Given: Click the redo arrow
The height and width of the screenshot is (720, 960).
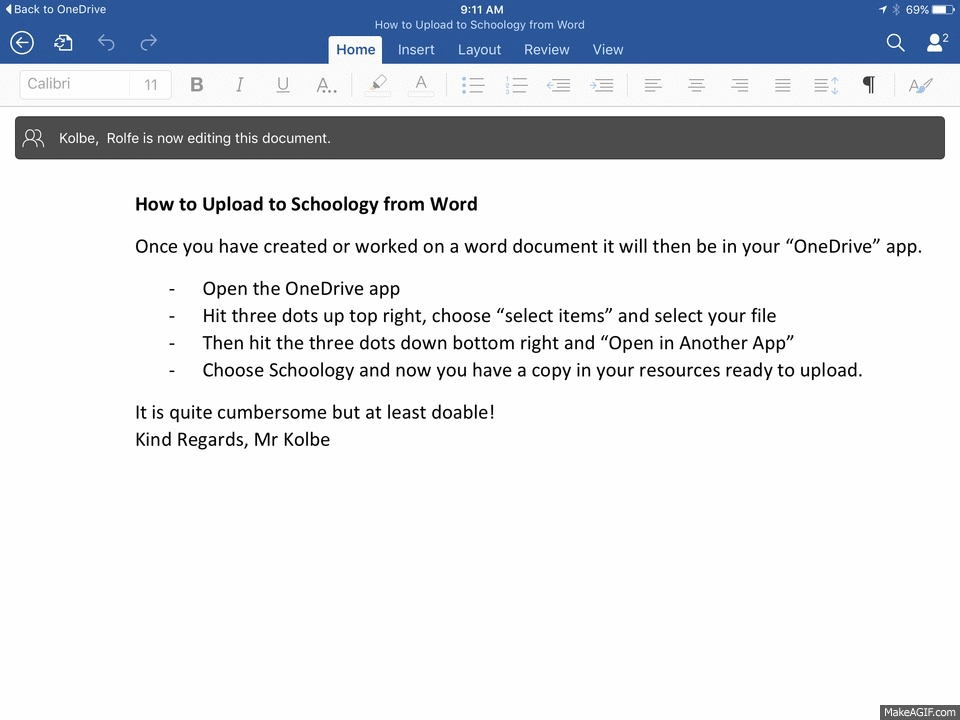Looking at the screenshot, I should pyautogui.click(x=149, y=43).
